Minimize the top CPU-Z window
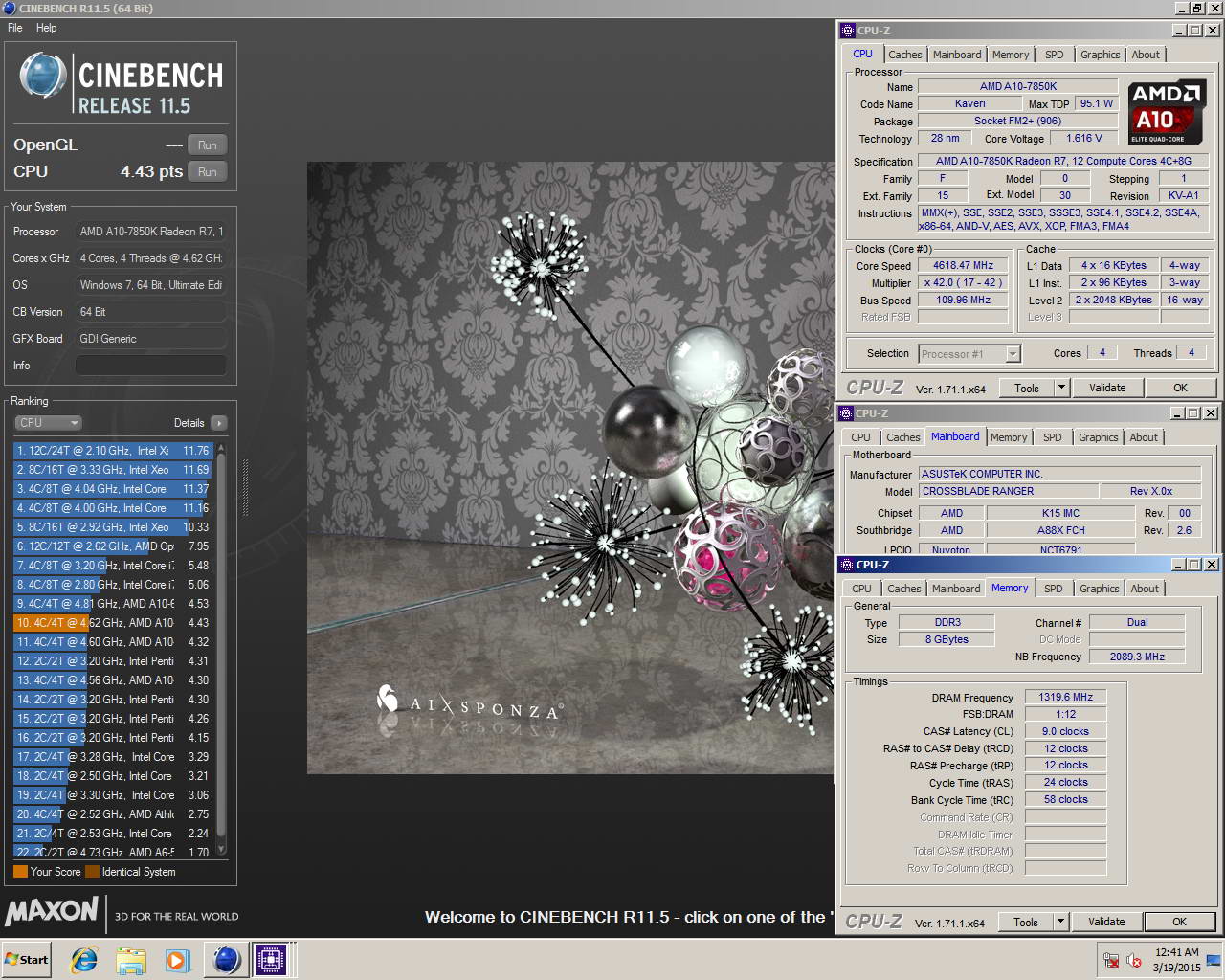The width and height of the screenshot is (1225, 980). click(x=1178, y=31)
